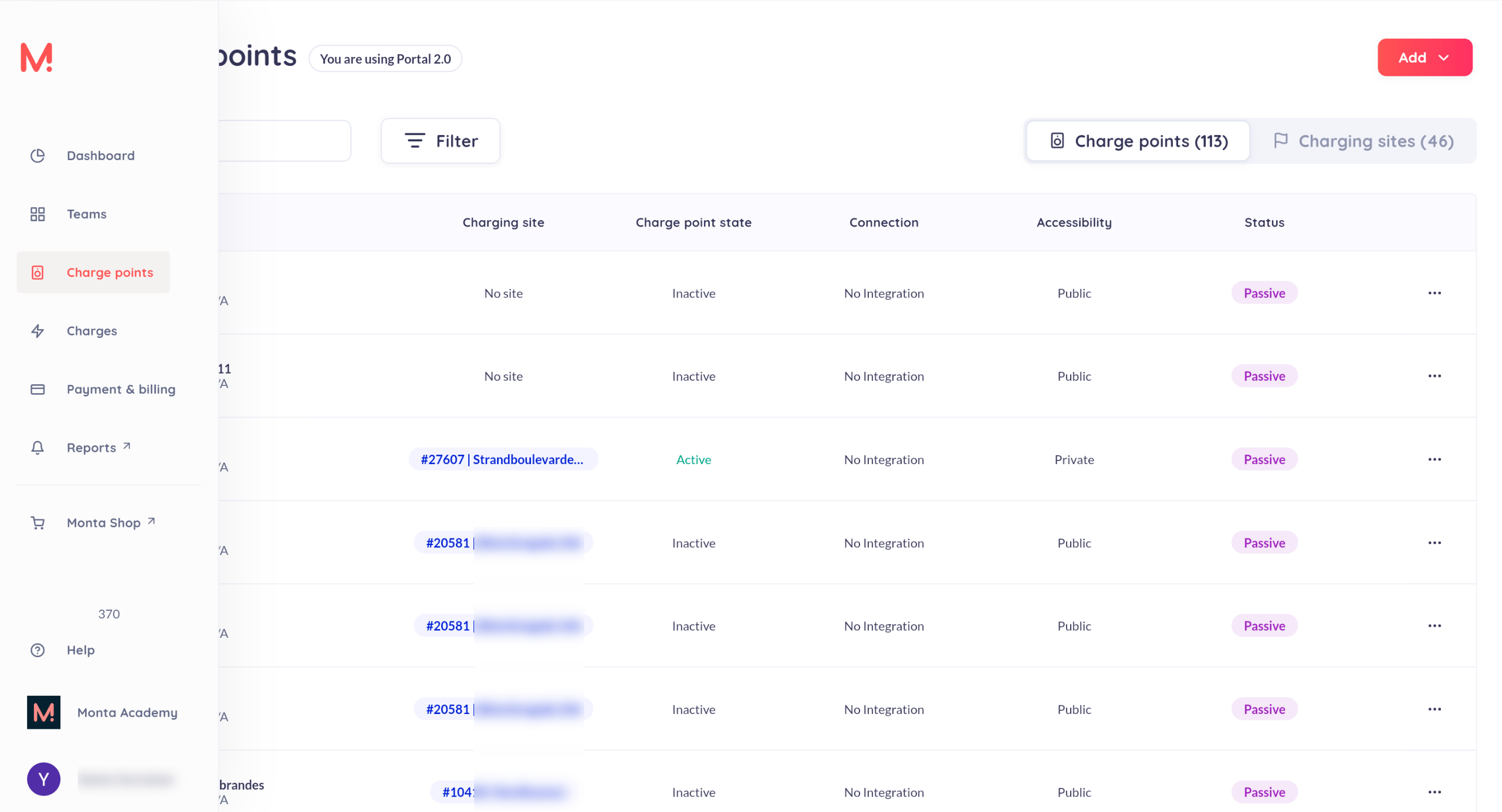The width and height of the screenshot is (1502, 812).
Task: Click the search input field
Action: [284, 141]
